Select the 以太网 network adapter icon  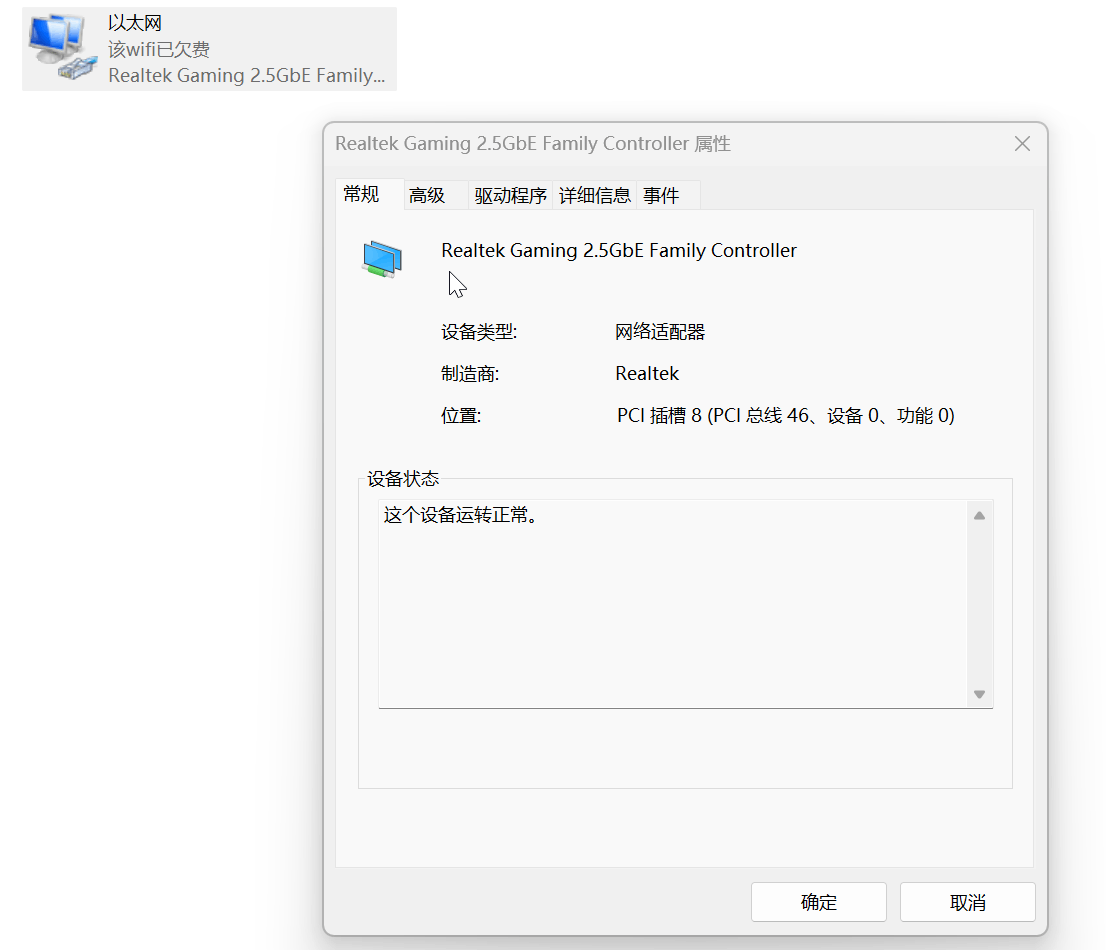62,48
